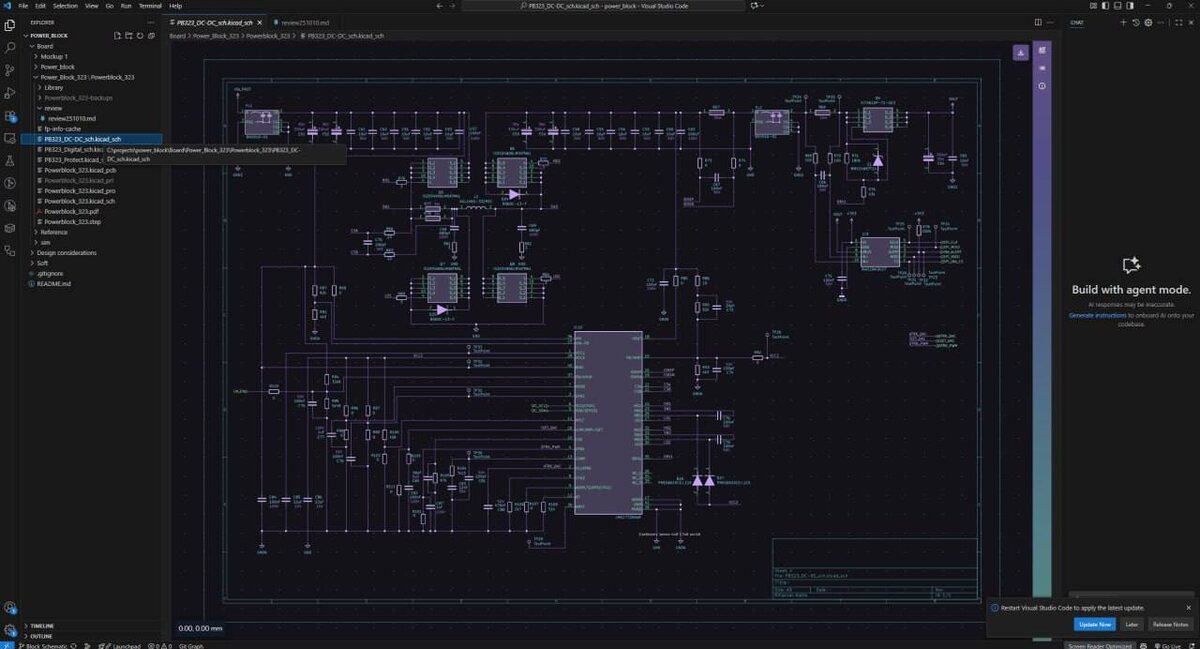This screenshot has width=1200, height=649.
Task: Open the Extensions view in activity bar
Action: pos(10,116)
